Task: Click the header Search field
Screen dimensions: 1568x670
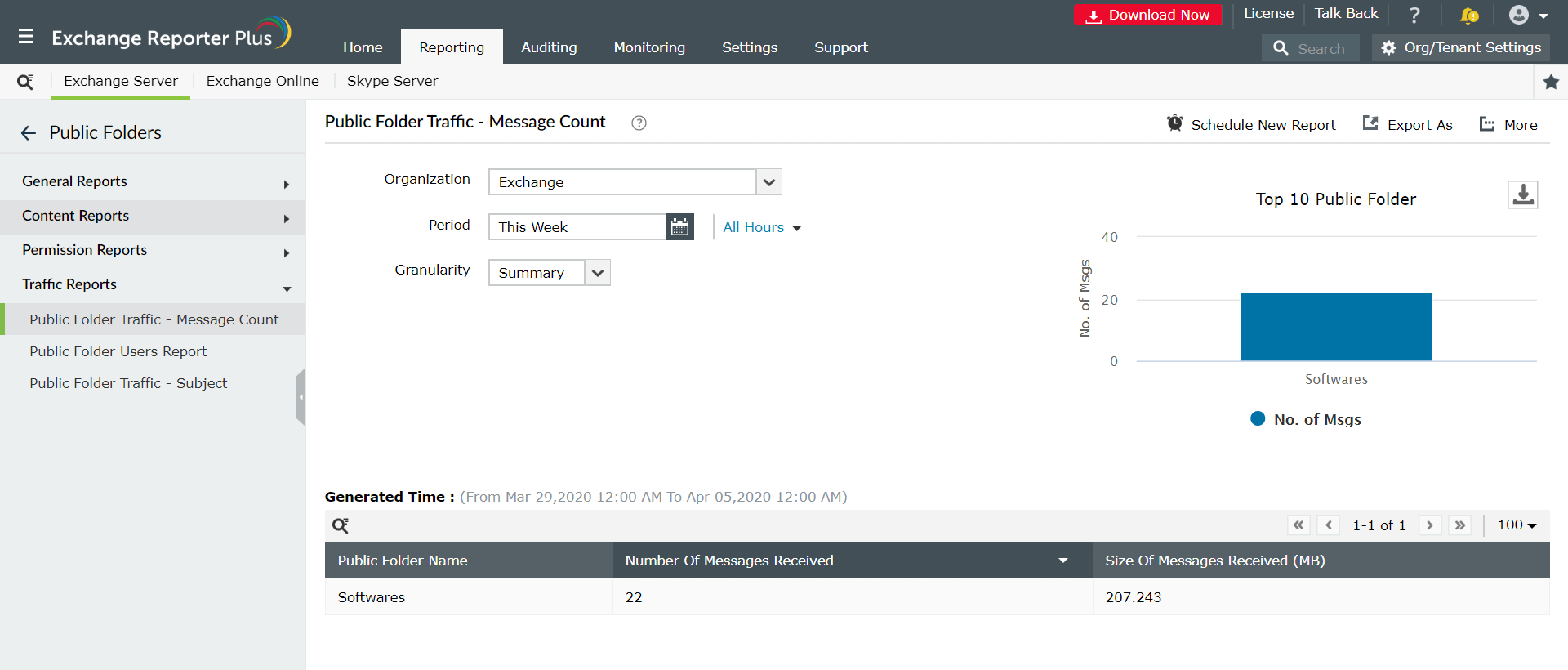Action: tap(1311, 48)
